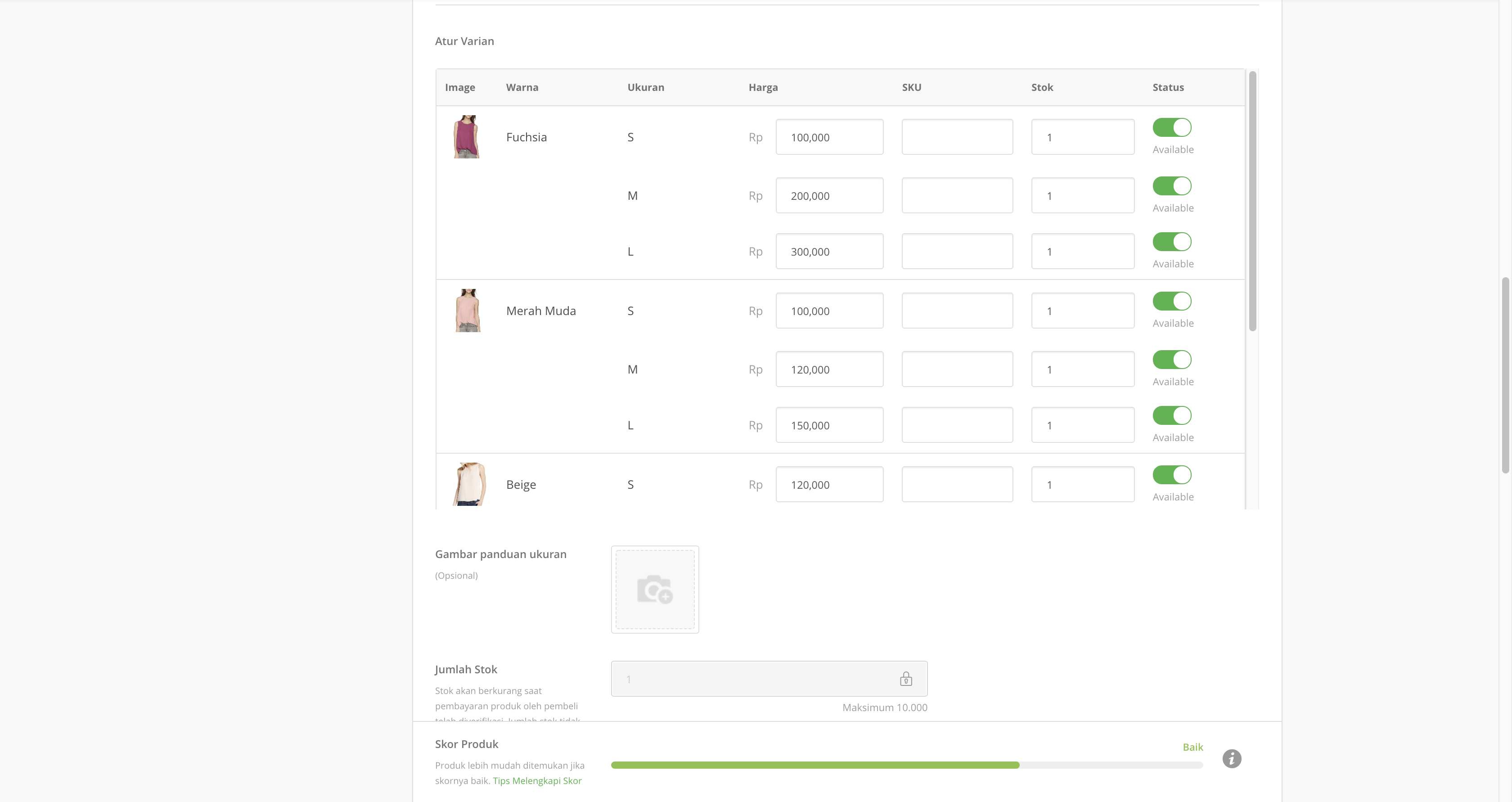Click the Baik score label
The height and width of the screenshot is (802, 1512).
pos(1192,747)
